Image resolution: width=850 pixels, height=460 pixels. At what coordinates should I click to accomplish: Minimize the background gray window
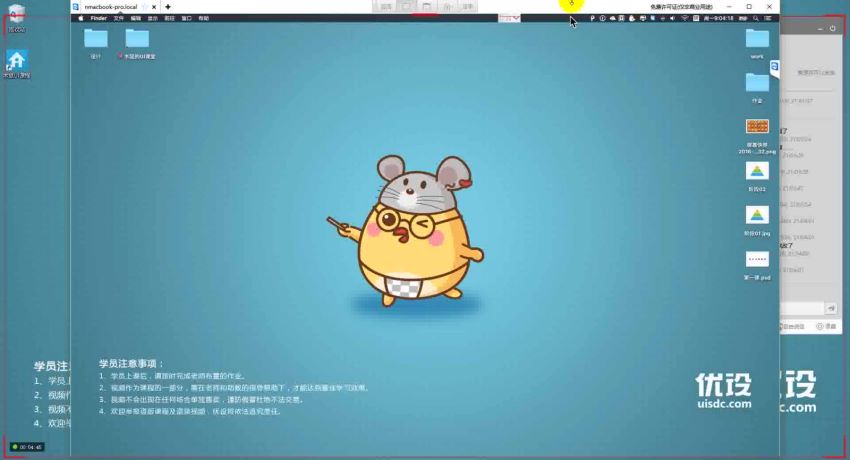pyautogui.click(x=820, y=28)
